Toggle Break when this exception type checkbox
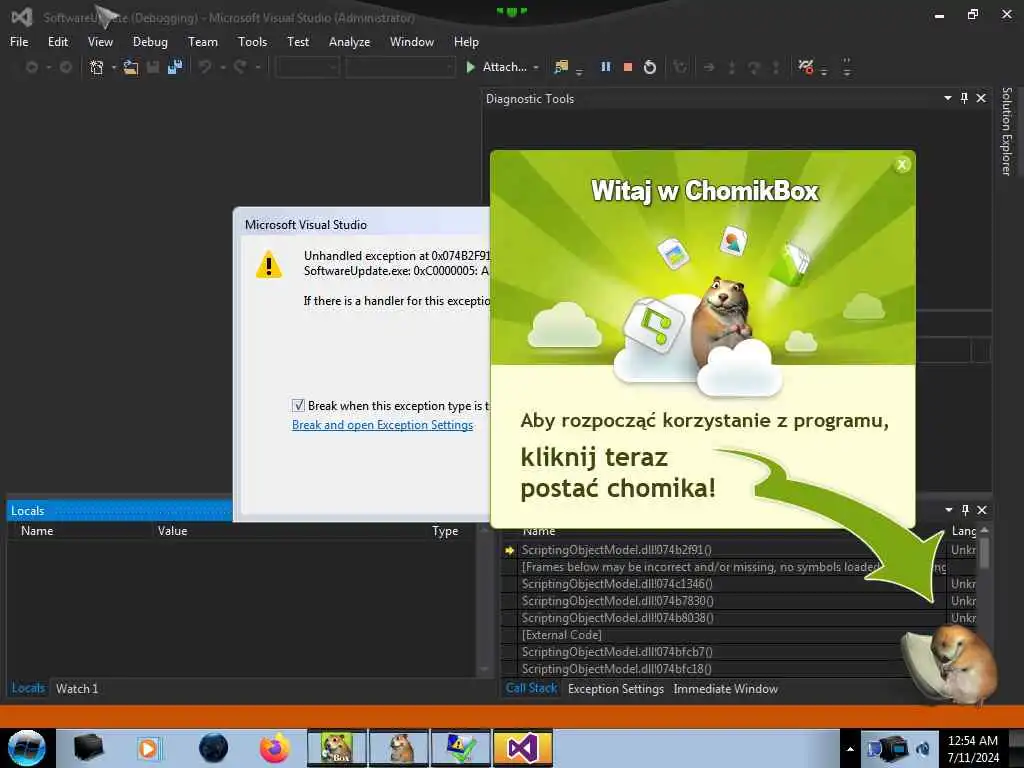This screenshot has width=1024, height=768. coord(298,406)
